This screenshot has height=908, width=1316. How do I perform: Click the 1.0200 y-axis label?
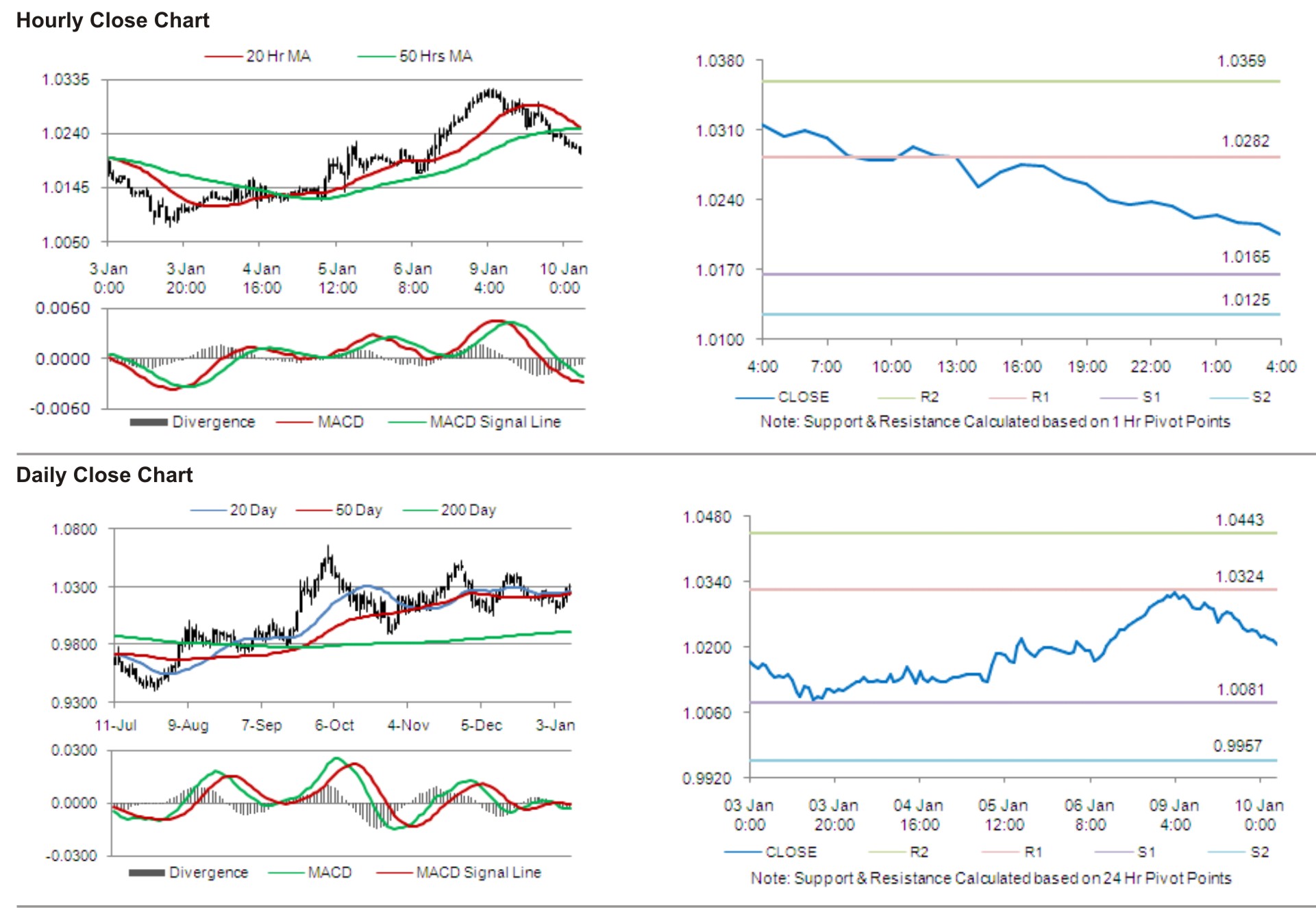tap(708, 647)
